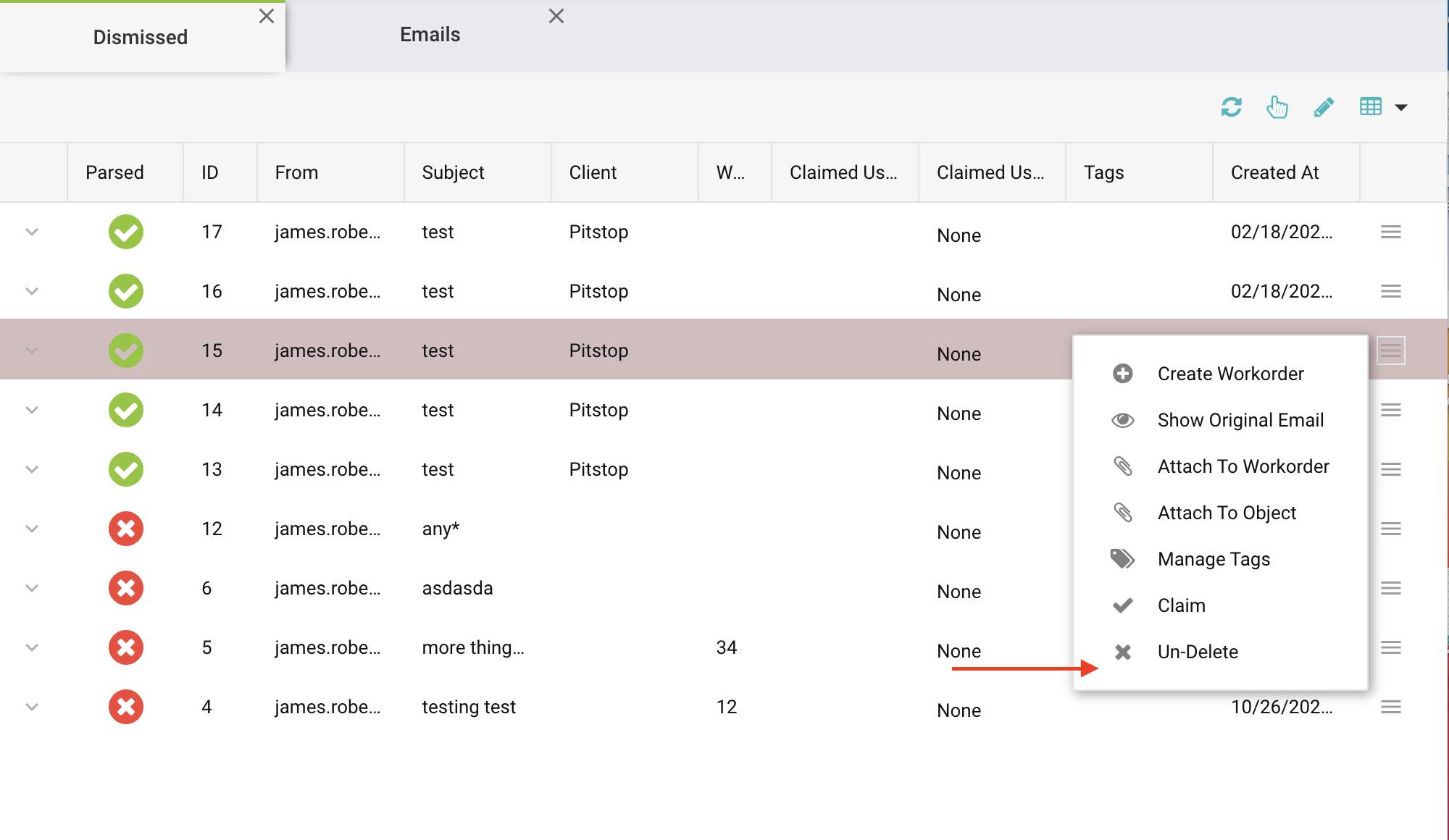Choose Un-Delete in the context menu
Viewport: 1449px width, 840px height.
click(x=1197, y=652)
